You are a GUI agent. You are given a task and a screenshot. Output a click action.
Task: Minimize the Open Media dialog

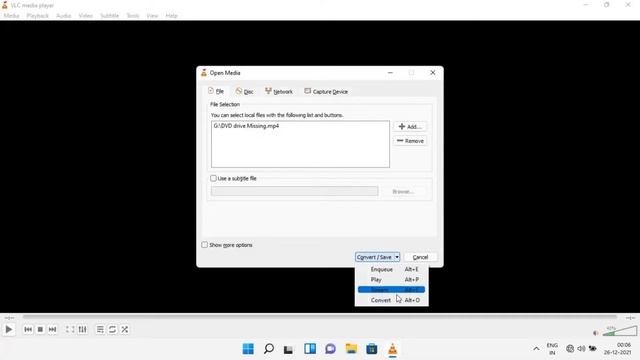tap(390, 73)
